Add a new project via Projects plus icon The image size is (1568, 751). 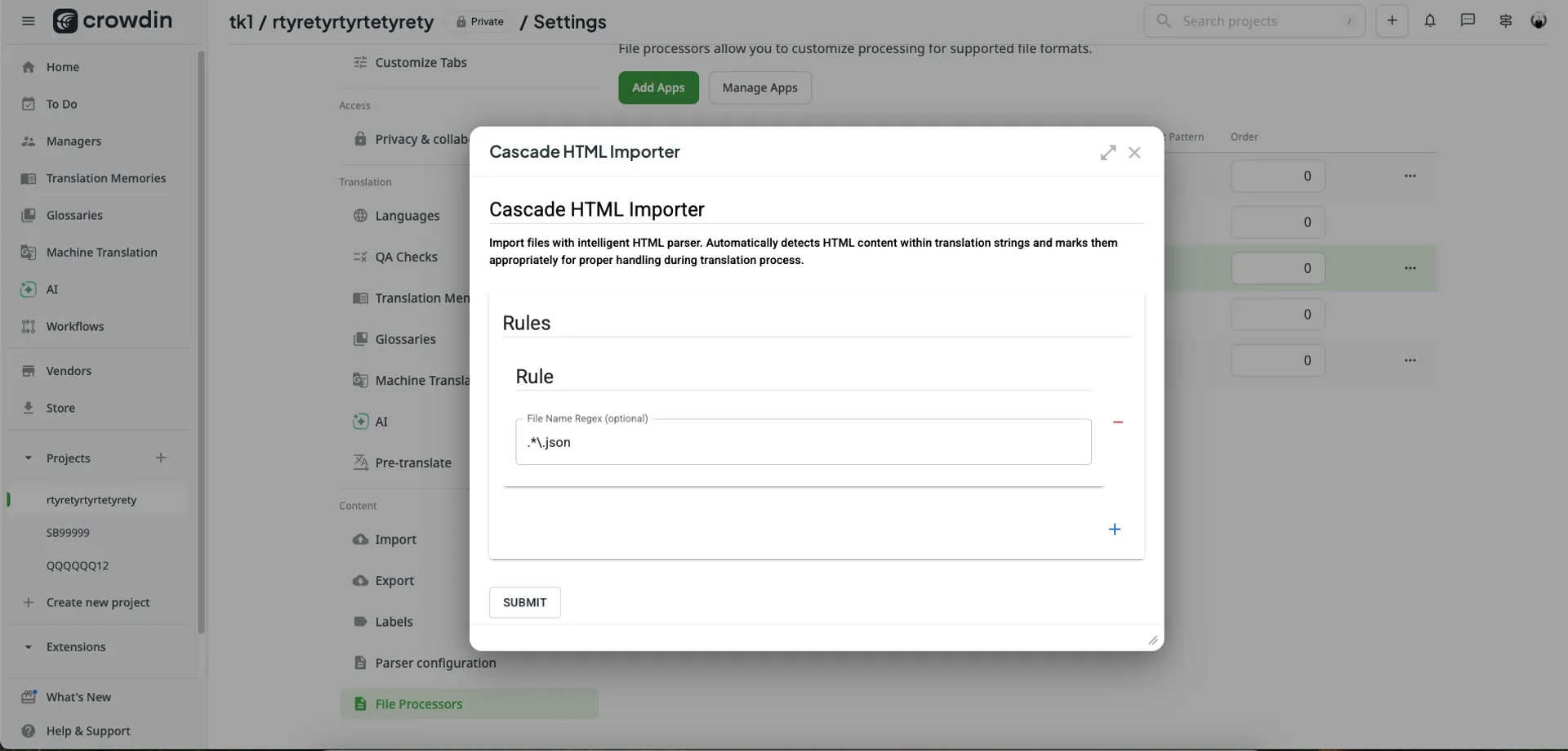161,458
